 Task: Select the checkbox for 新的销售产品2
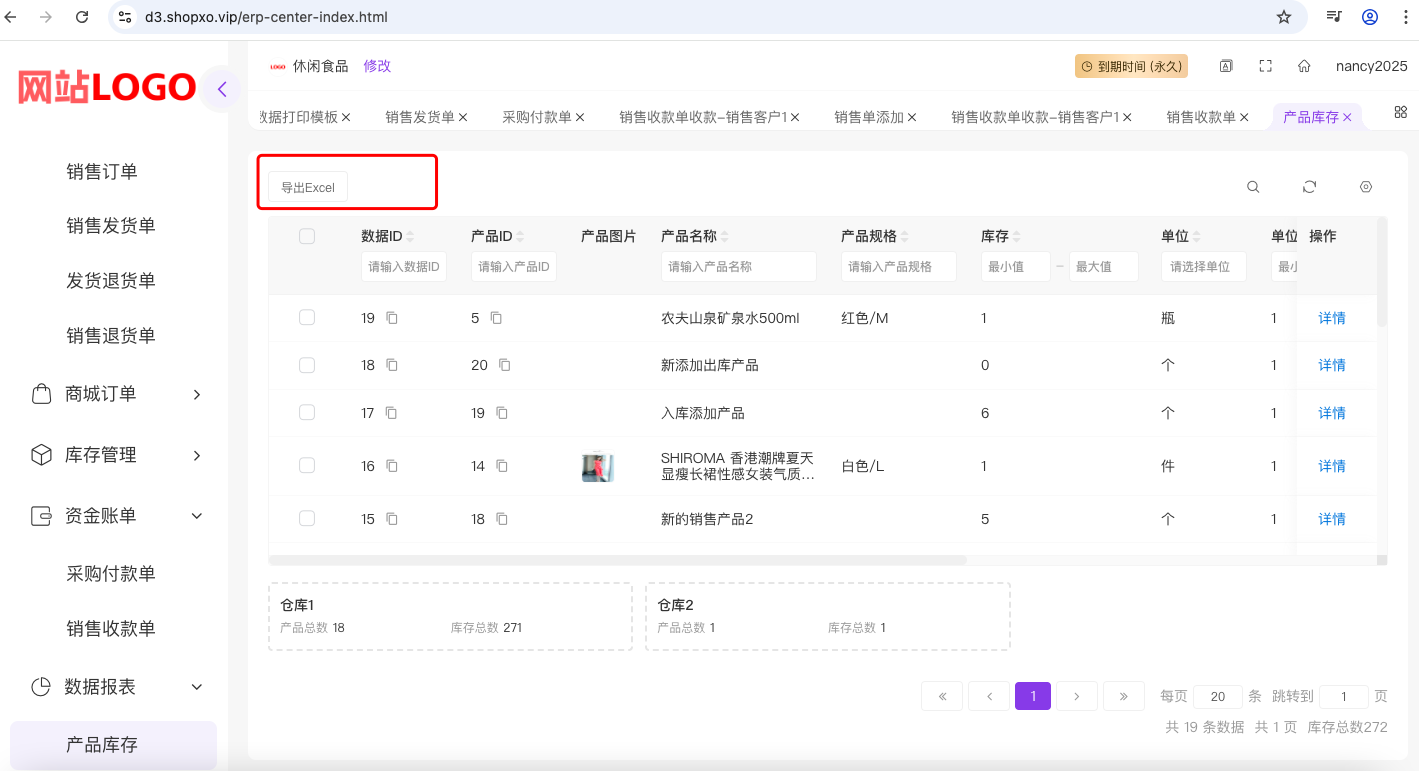pyautogui.click(x=307, y=518)
